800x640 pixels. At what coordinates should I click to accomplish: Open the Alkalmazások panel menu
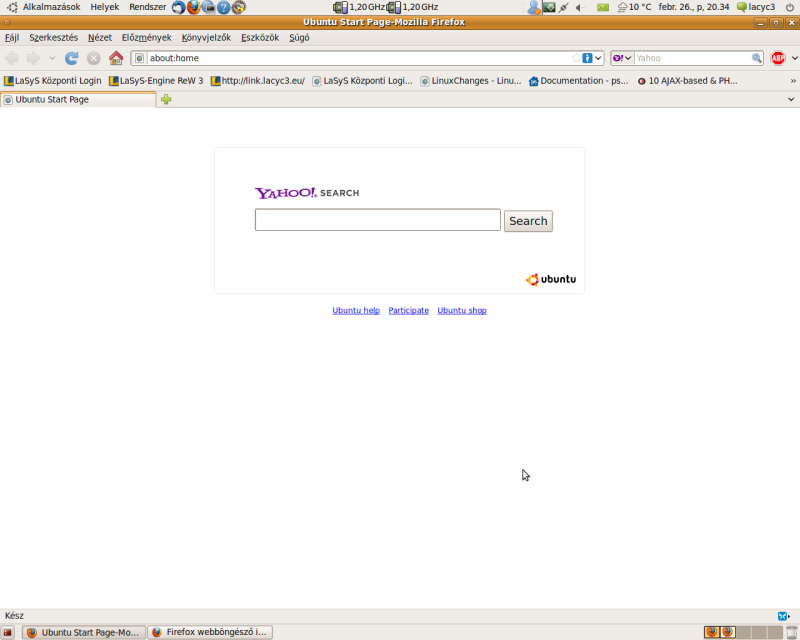[52, 7]
